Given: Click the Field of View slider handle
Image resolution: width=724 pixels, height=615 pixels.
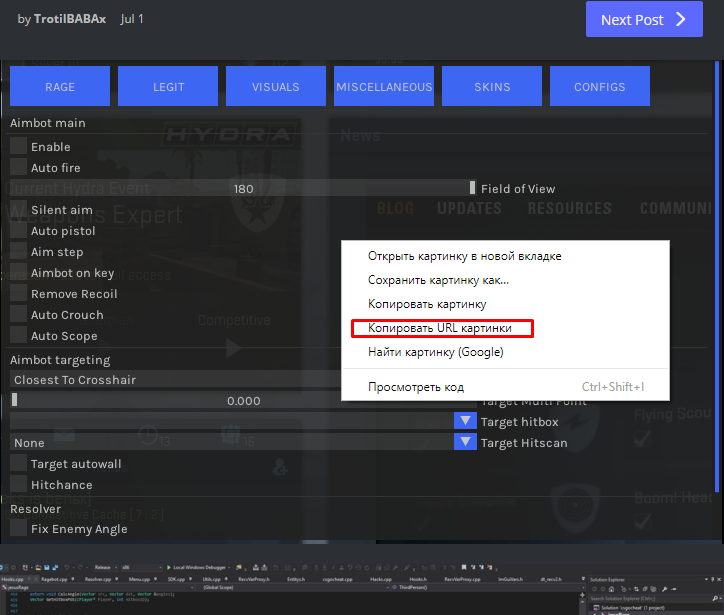Looking at the screenshot, I should [472, 188].
